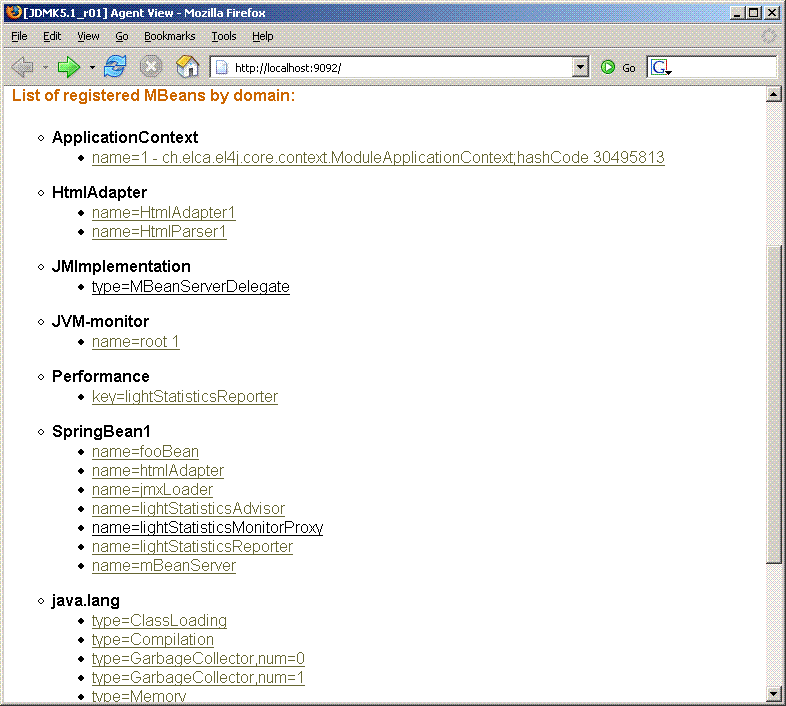
Task: Click the Back navigation arrow
Action: pos(23,67)
